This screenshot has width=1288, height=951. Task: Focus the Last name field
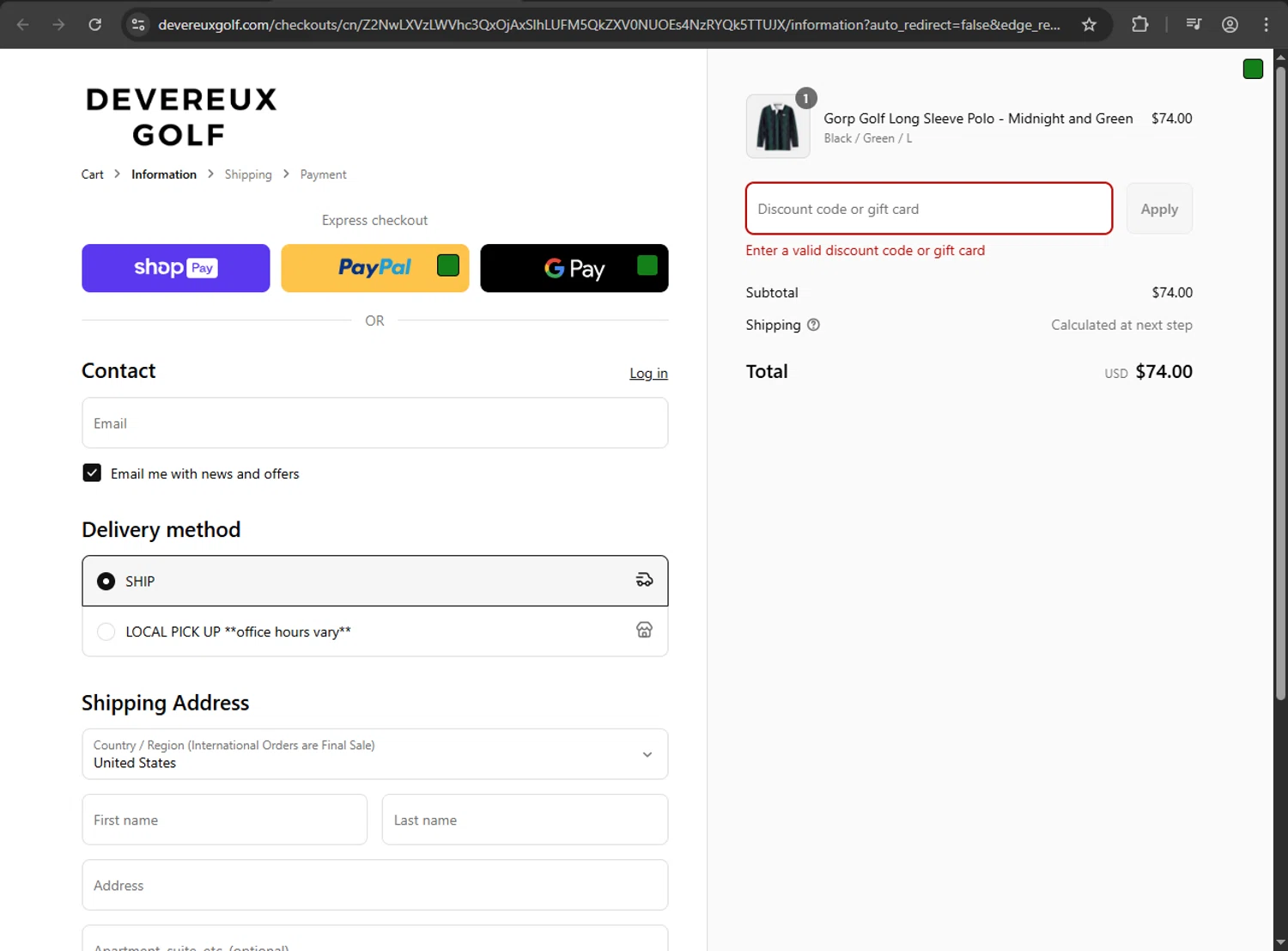tap(525, 820)
